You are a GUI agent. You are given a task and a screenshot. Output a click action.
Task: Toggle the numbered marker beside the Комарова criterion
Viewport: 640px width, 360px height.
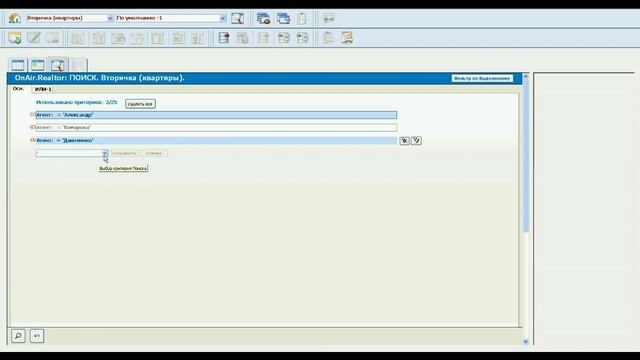(33, 127)
